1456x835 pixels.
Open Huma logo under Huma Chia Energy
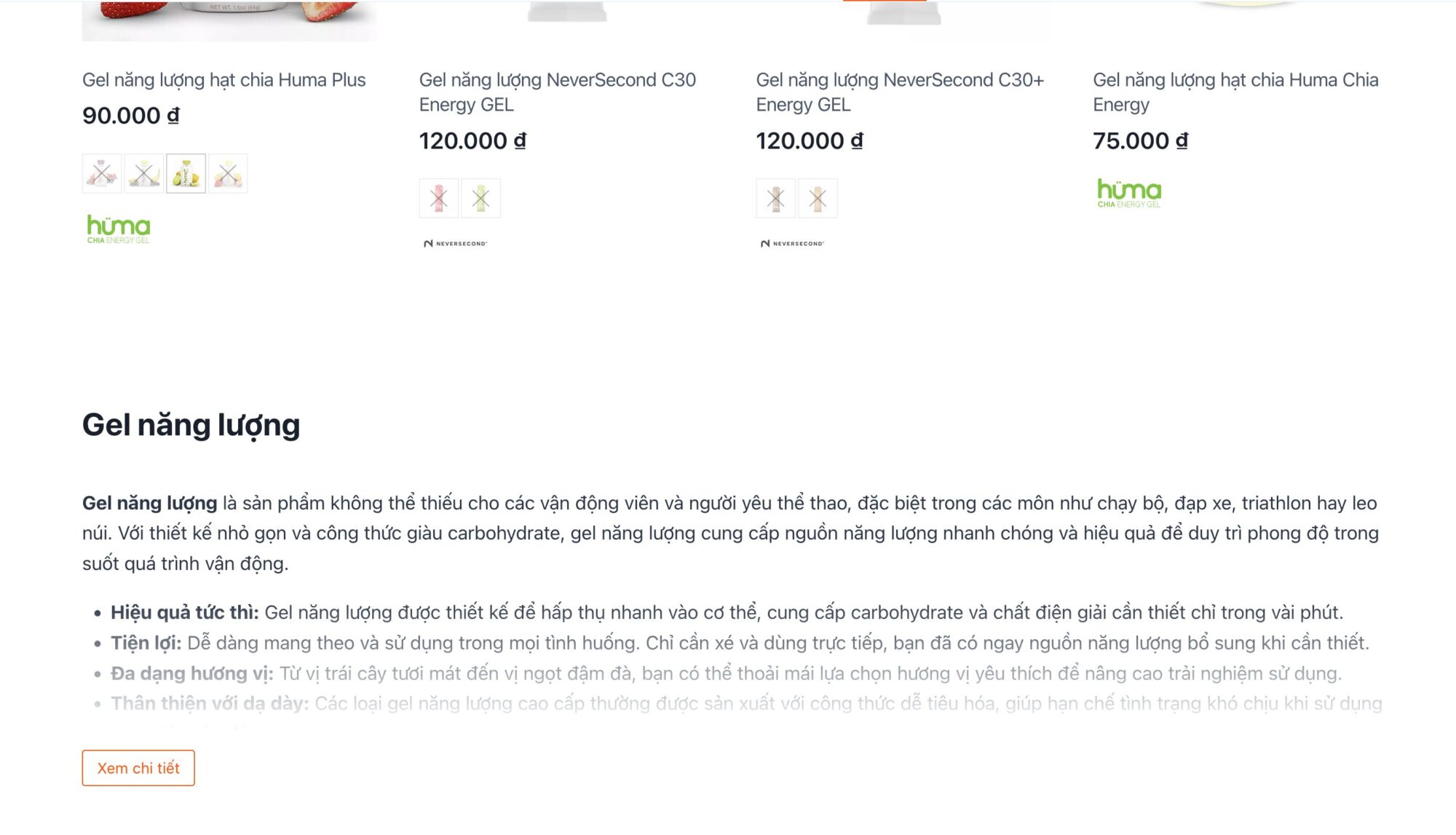[x=1129, y=194]
